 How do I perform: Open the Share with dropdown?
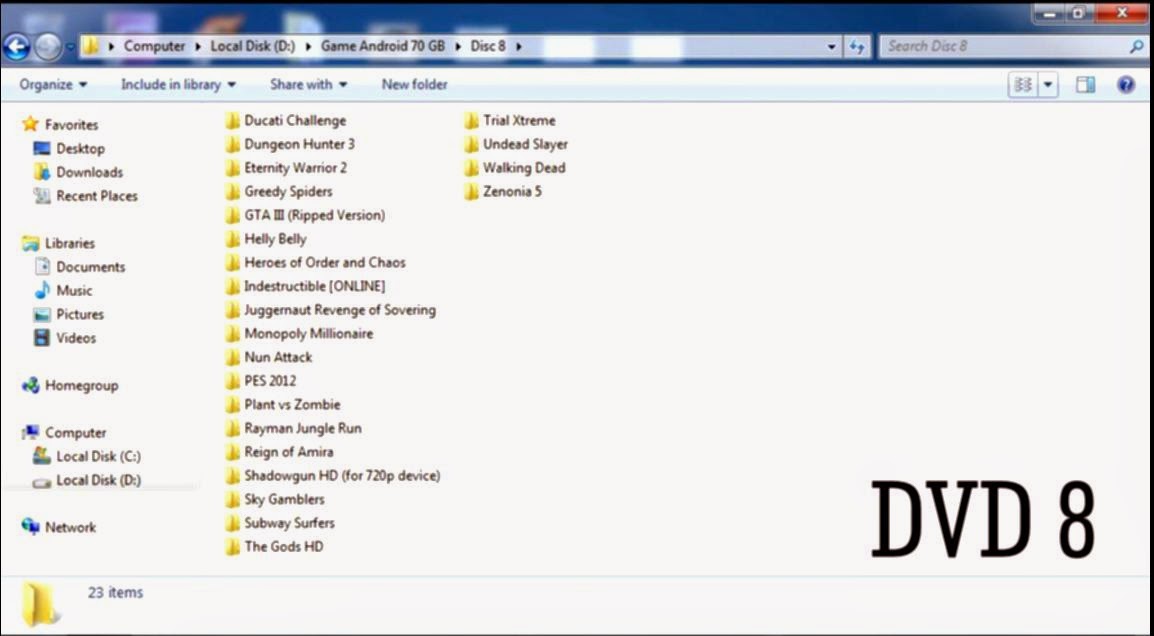[308, 85]
